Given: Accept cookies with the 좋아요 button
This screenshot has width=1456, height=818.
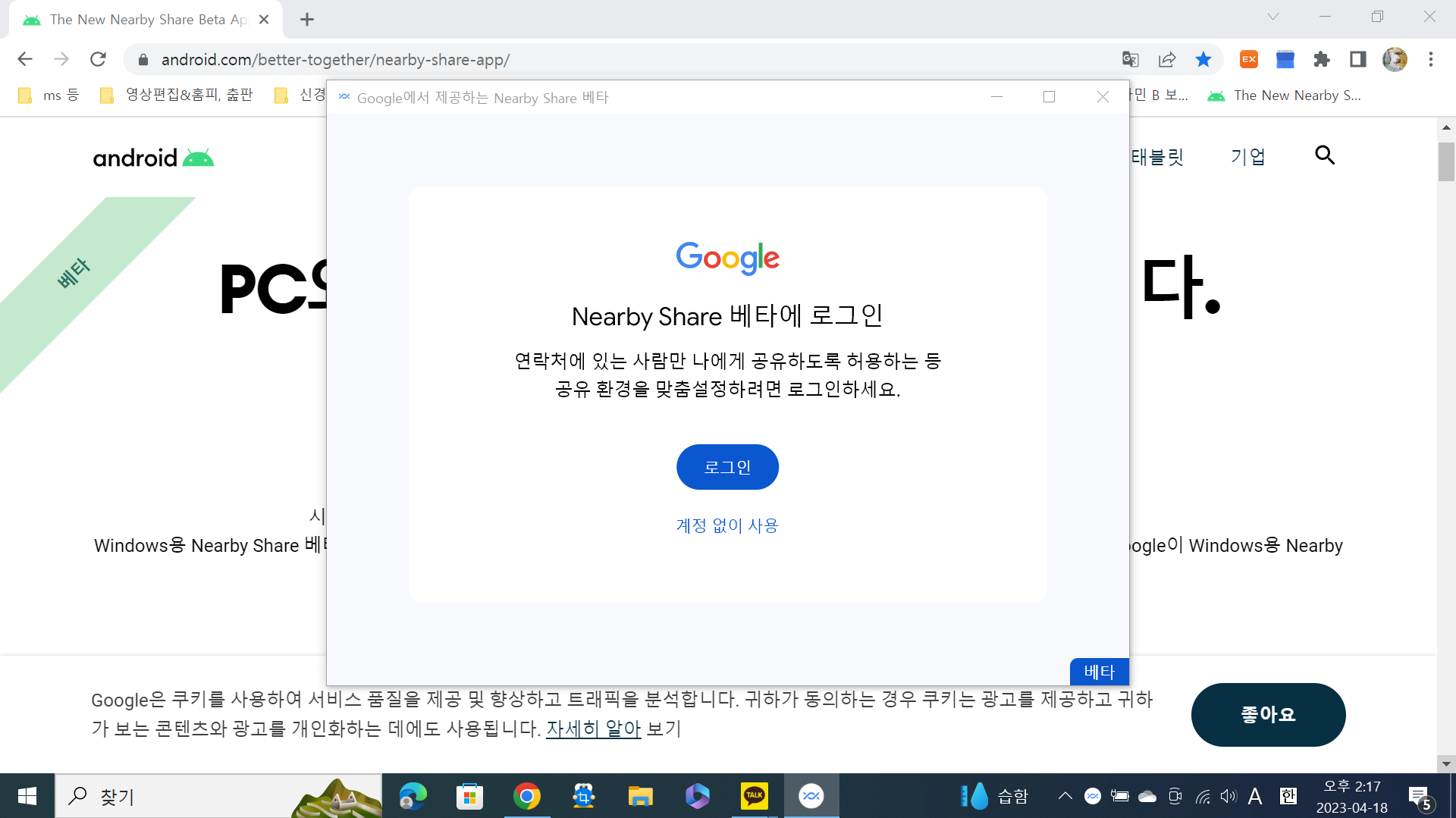Looking at the screenshot, I should [1268, 714].
